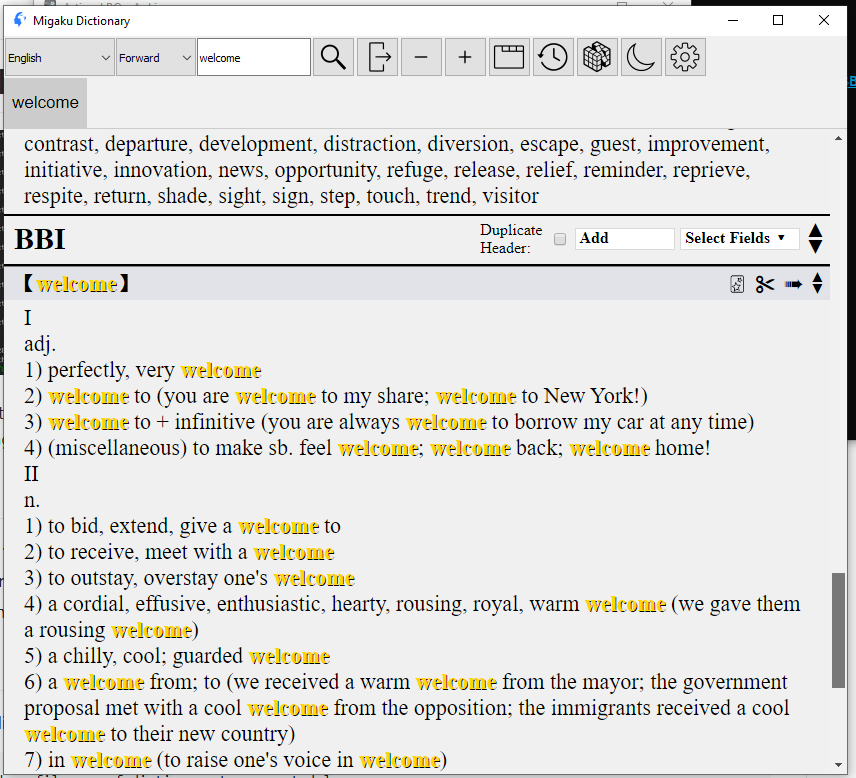Click 'to outstay, overstay one's welcome' line
Screen dimensions: 856x778
pos(189,578)
